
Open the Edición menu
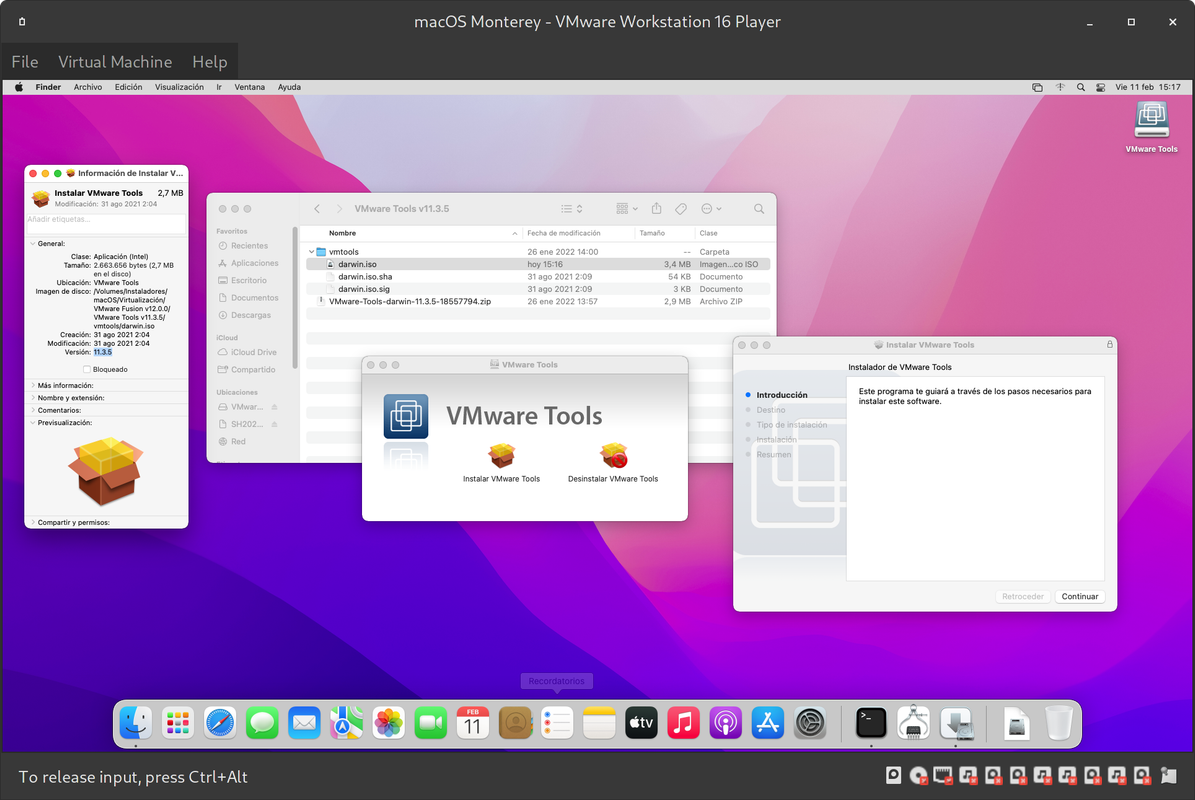tap(128, 87)
